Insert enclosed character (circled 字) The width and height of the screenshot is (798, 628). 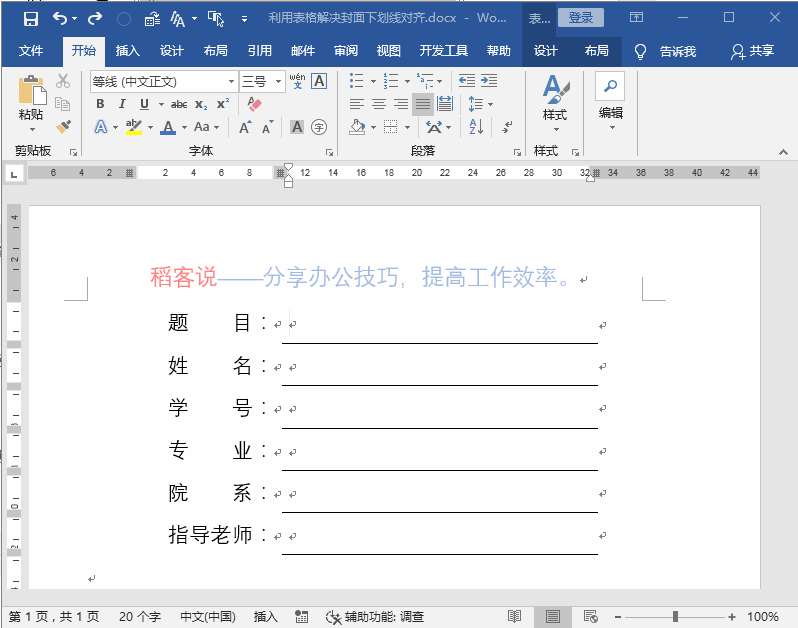tap(319, 127)
